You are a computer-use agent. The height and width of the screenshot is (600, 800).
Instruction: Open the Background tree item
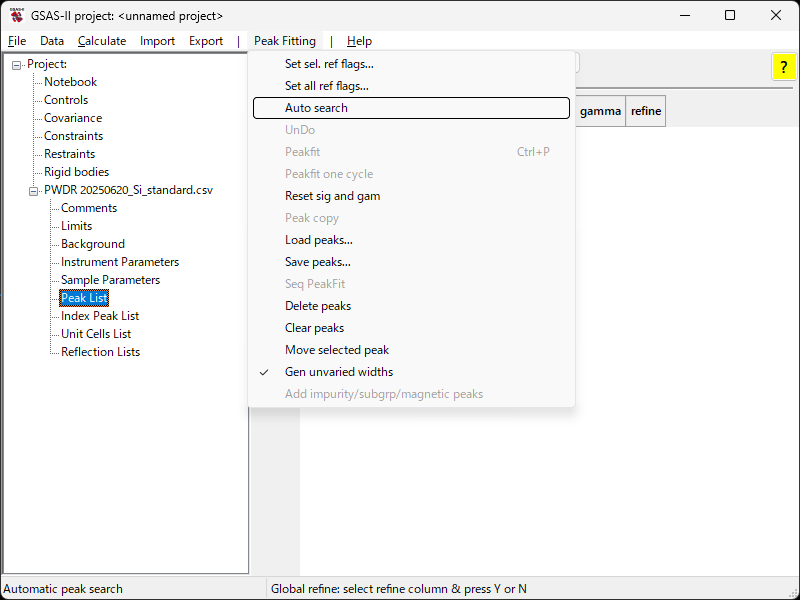93,244
